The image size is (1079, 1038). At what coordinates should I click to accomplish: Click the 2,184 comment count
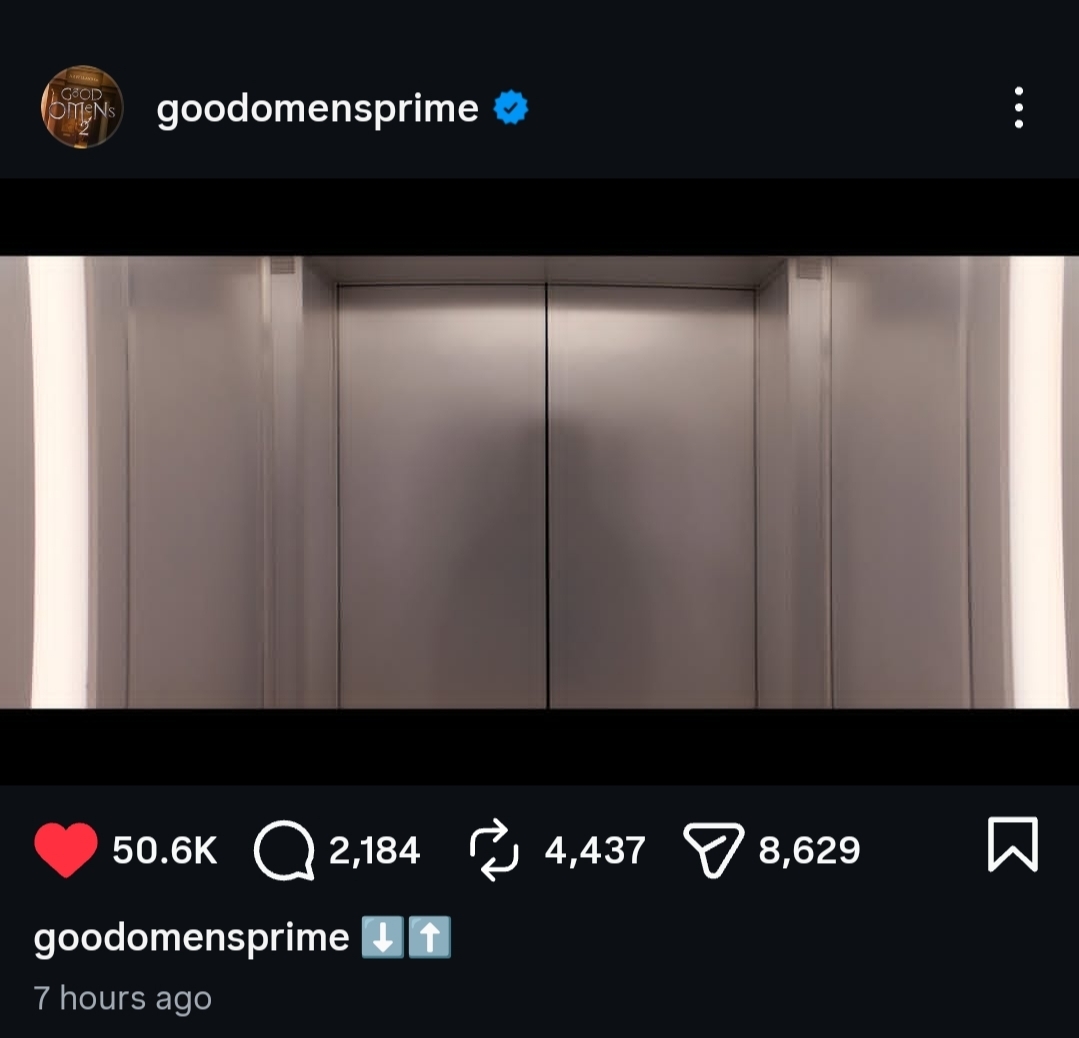pos(374,850)
